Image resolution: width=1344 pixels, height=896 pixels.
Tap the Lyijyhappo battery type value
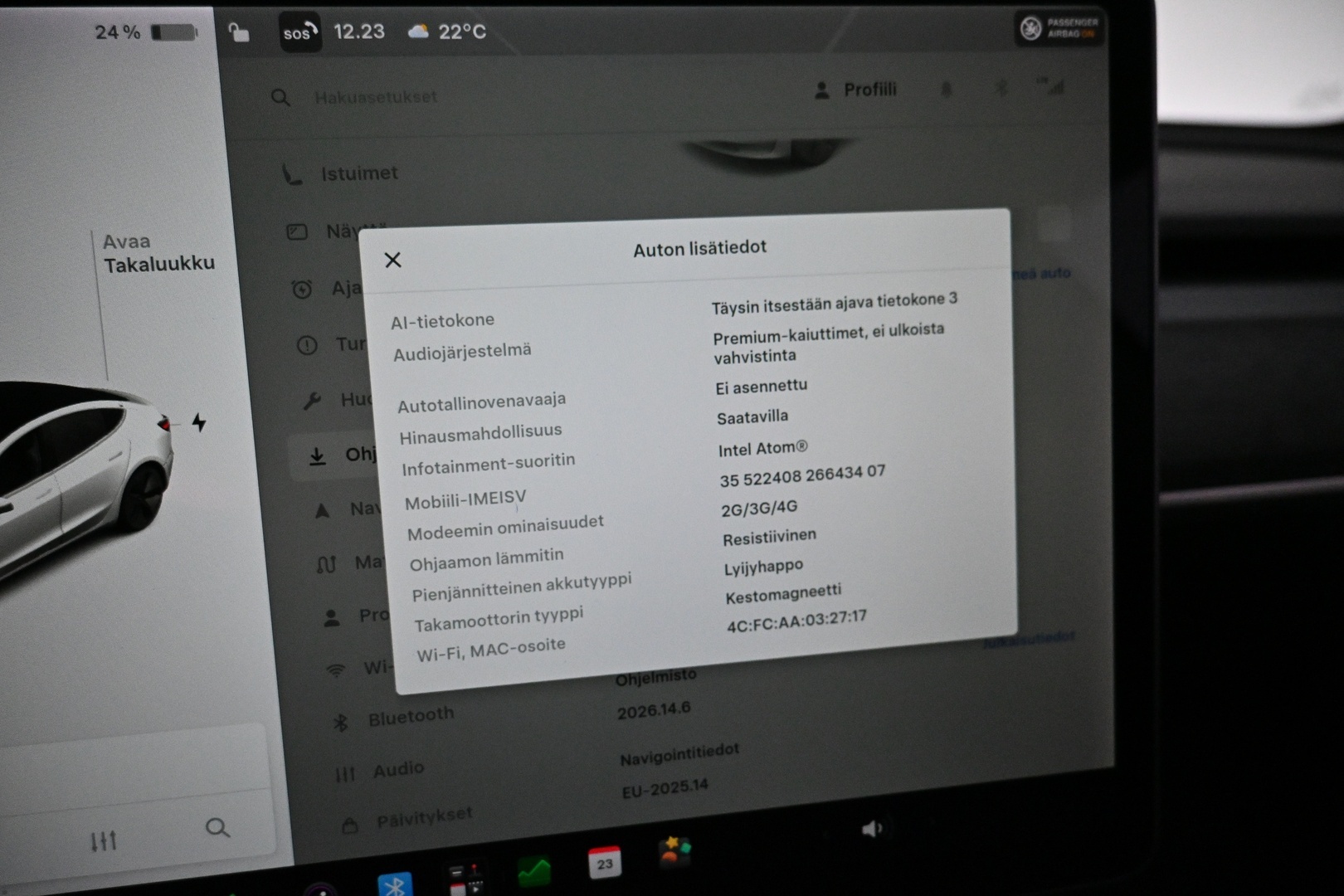click(x=763, y=567)
